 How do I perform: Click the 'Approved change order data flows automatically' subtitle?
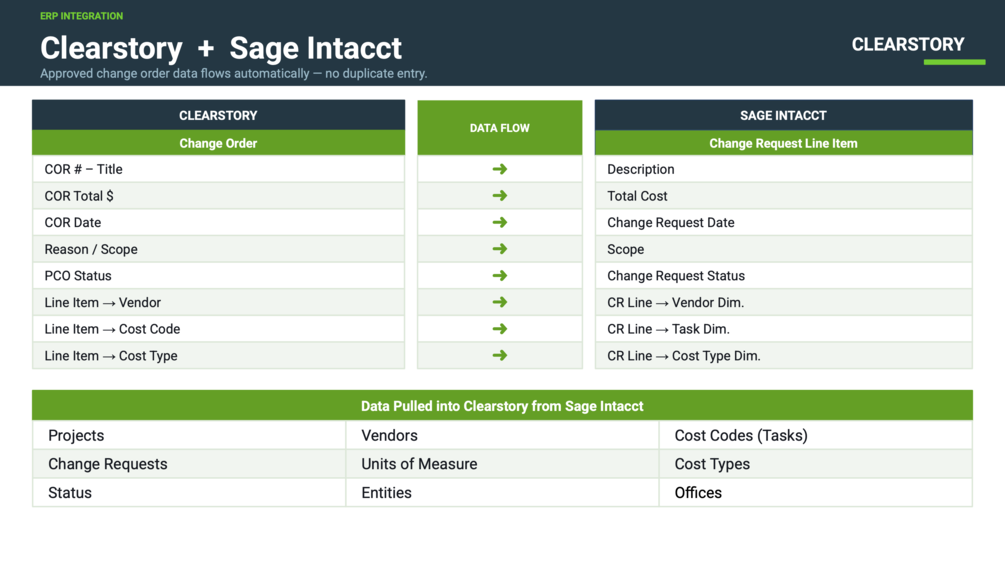point(233,74)
